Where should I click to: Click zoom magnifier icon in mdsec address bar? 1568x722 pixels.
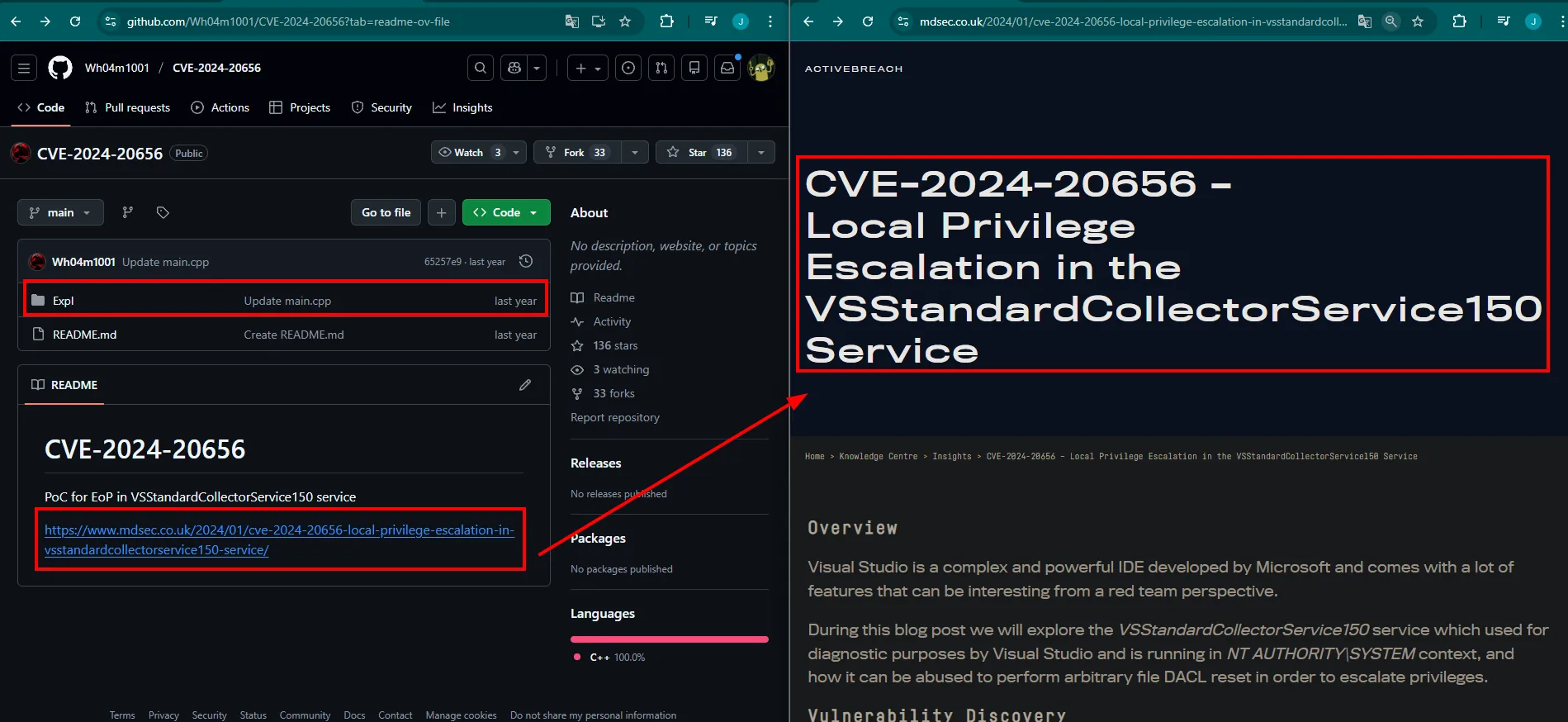[x=1391, y=21]
